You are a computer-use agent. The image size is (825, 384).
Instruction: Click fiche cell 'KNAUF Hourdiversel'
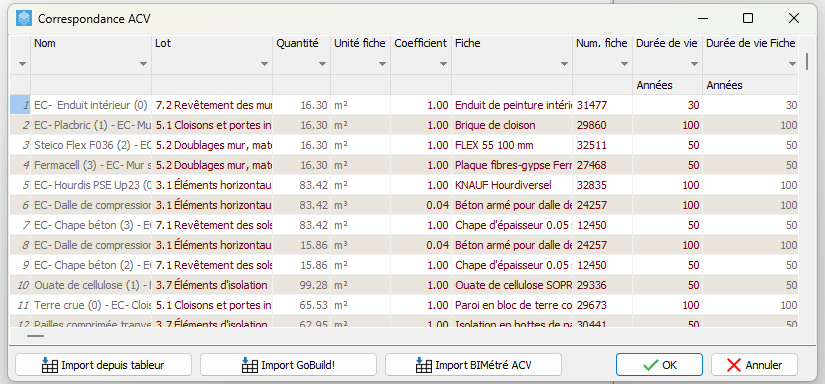(512, 185)
